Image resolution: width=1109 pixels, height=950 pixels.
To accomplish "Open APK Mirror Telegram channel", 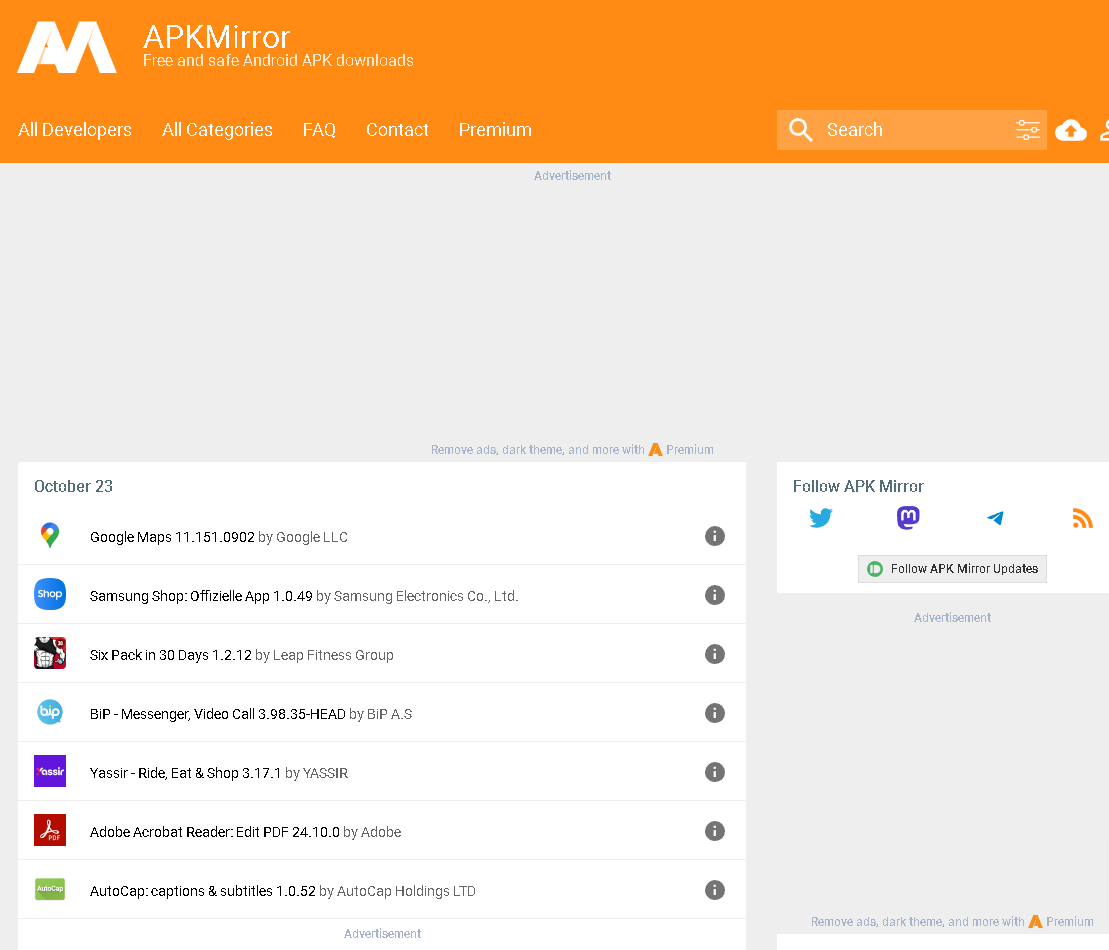I will click(x=995, y=518).
